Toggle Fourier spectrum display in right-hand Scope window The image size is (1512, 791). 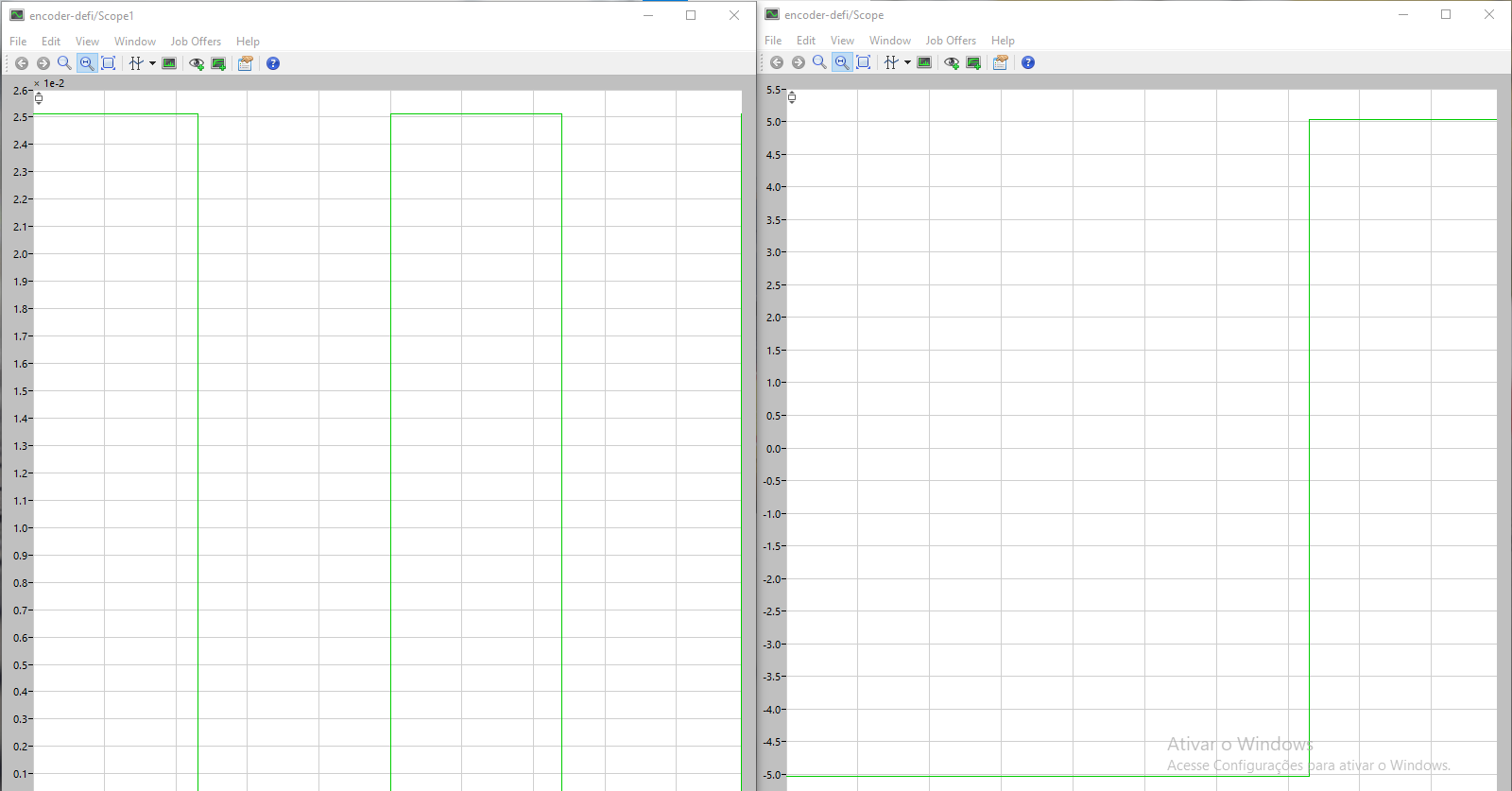[924, 62]
